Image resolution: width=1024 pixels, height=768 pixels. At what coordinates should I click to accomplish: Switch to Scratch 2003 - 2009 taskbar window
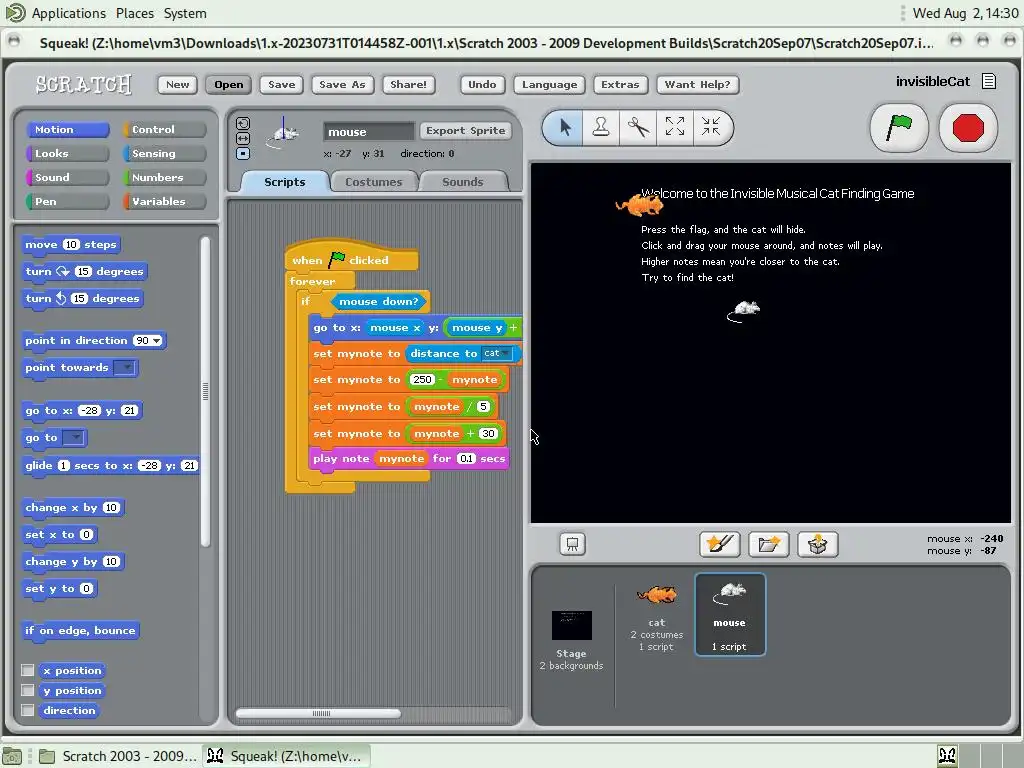point(117,756)
